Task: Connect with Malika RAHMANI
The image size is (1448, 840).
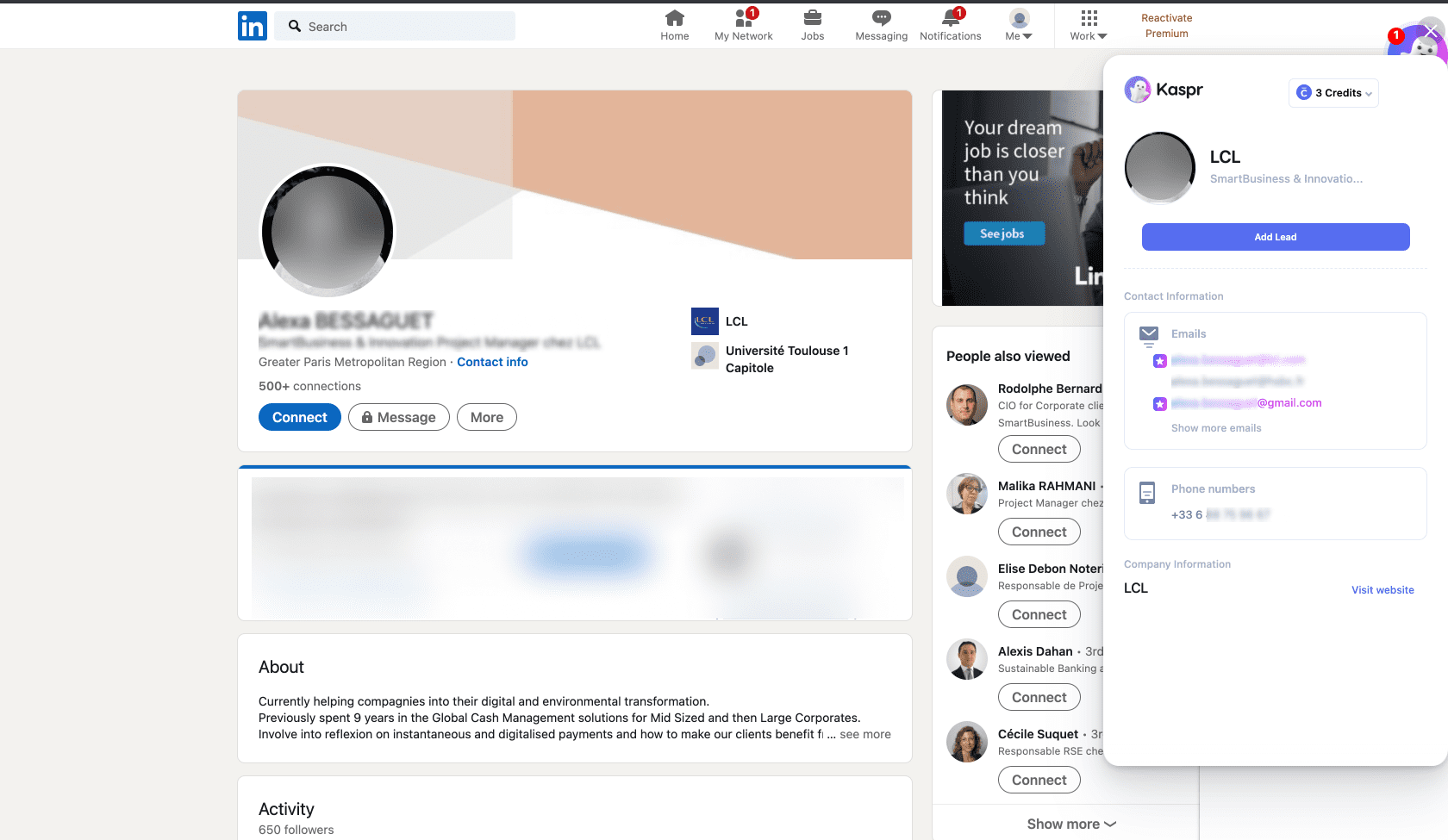Action: pyautogui.click(x=1039, y=532)
